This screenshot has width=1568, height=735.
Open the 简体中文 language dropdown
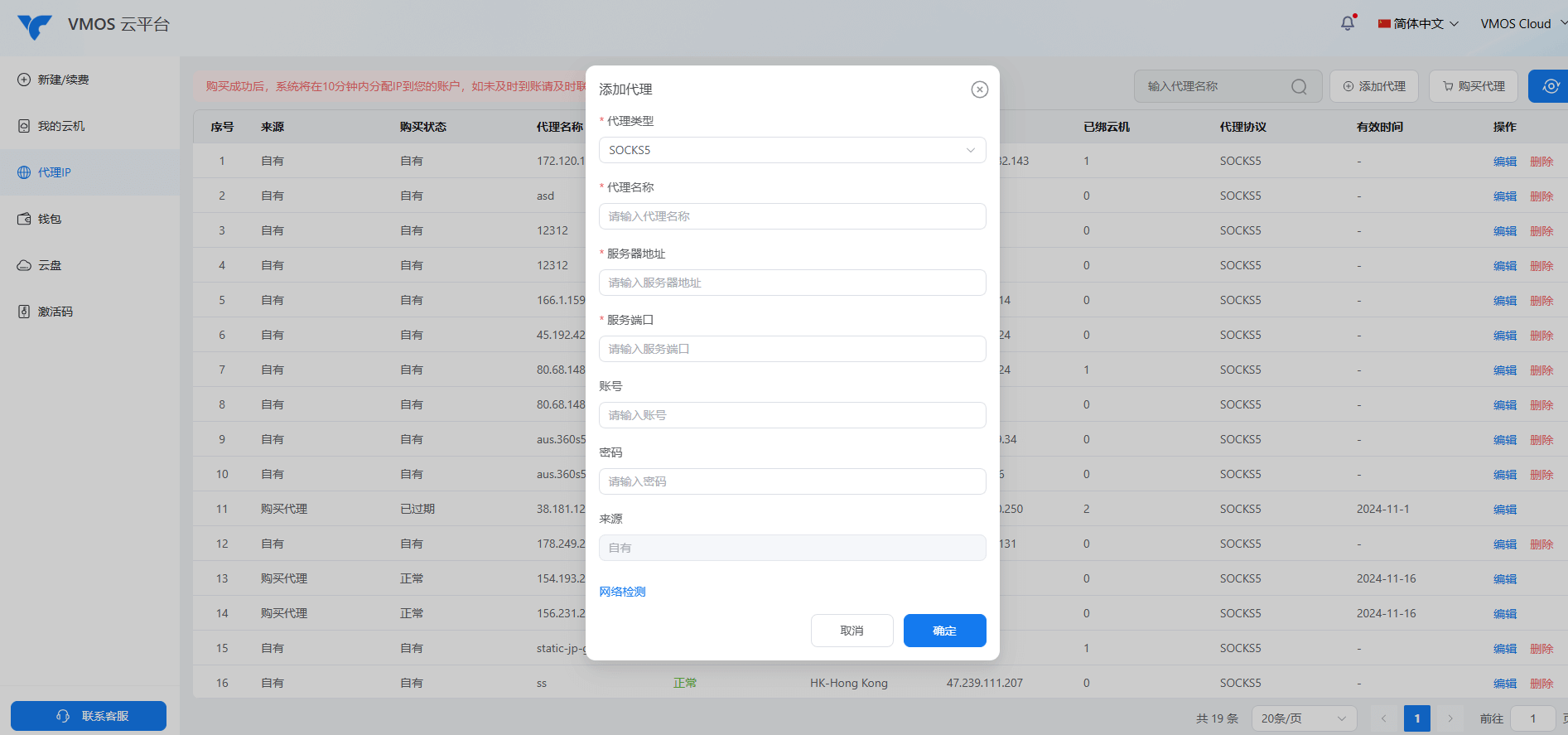pos(1418,24)
